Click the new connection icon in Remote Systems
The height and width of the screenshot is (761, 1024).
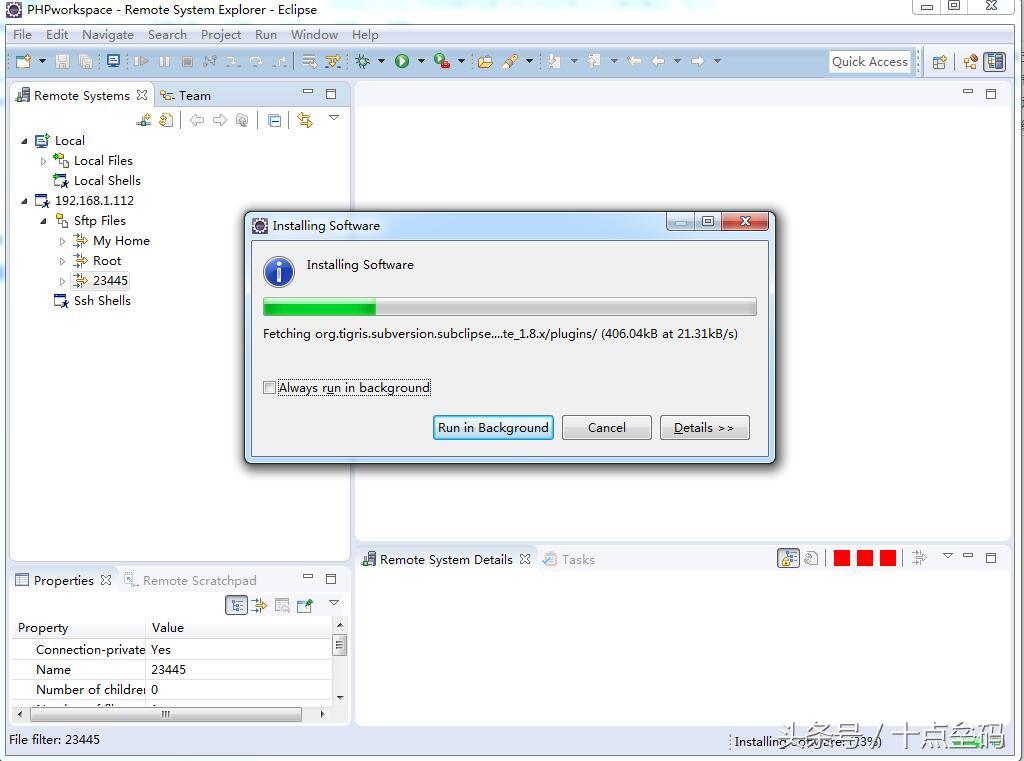point(144,120)
